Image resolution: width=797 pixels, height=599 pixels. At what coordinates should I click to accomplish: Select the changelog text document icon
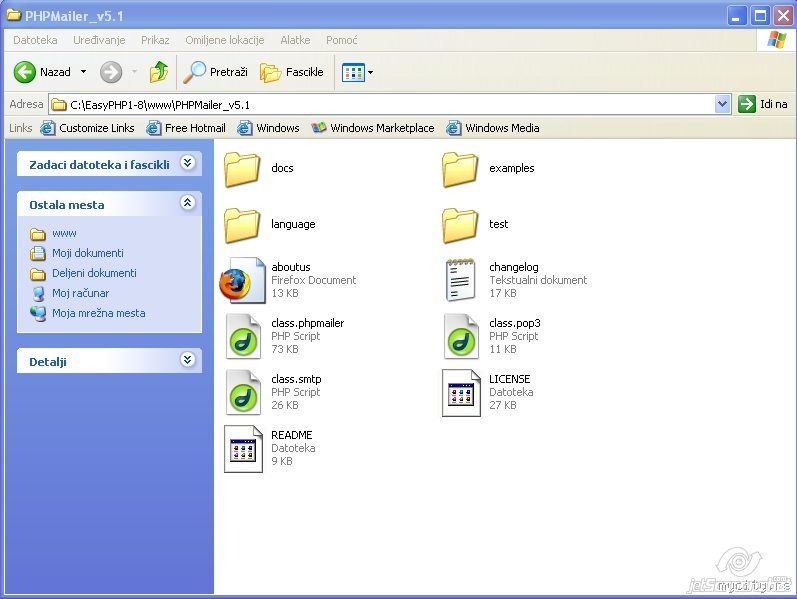pyautogui.click(x=460, y=280)
